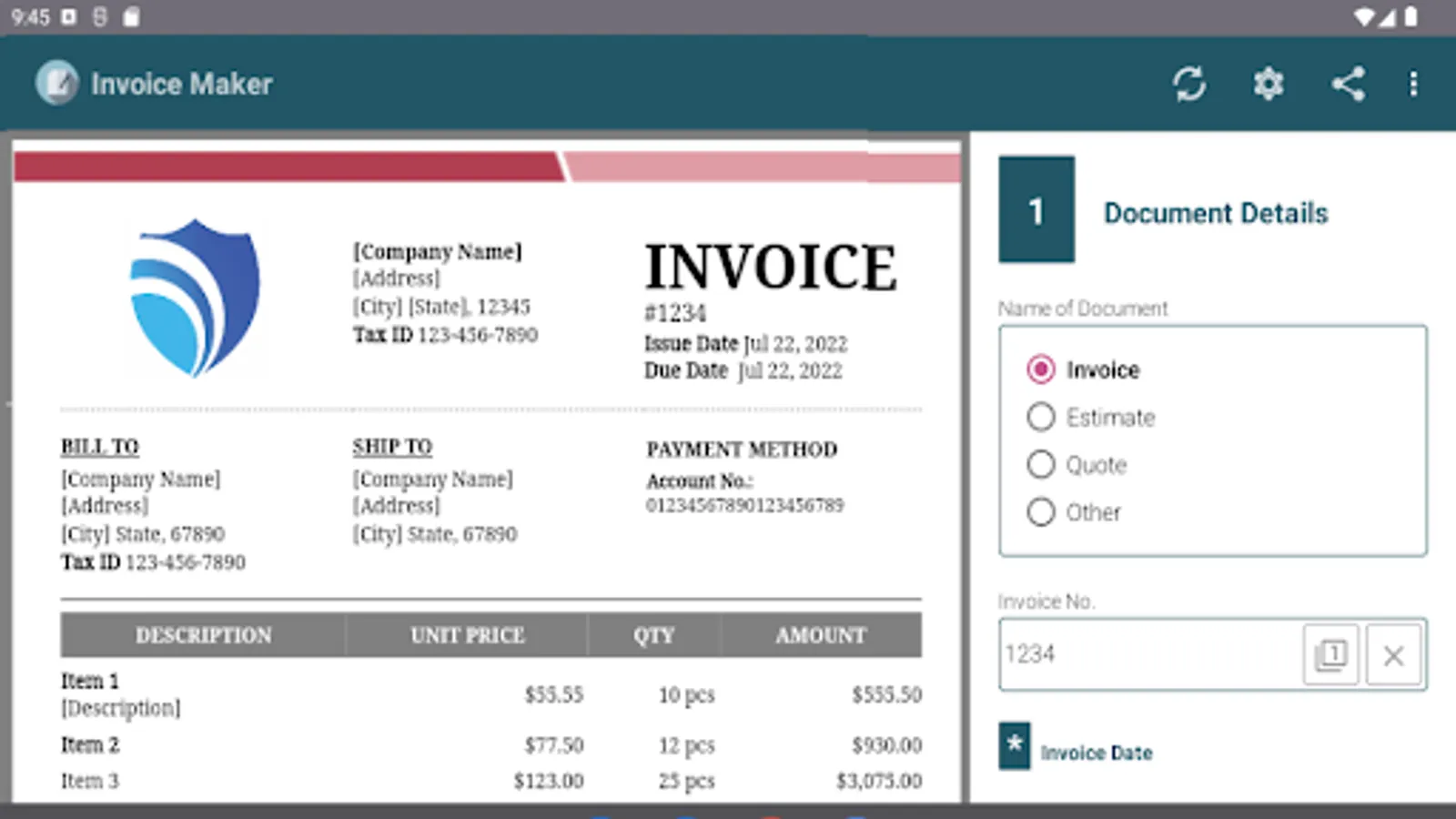Tap the PAYMENT METHOD heading
The image size is (1456, 819).
742,450
